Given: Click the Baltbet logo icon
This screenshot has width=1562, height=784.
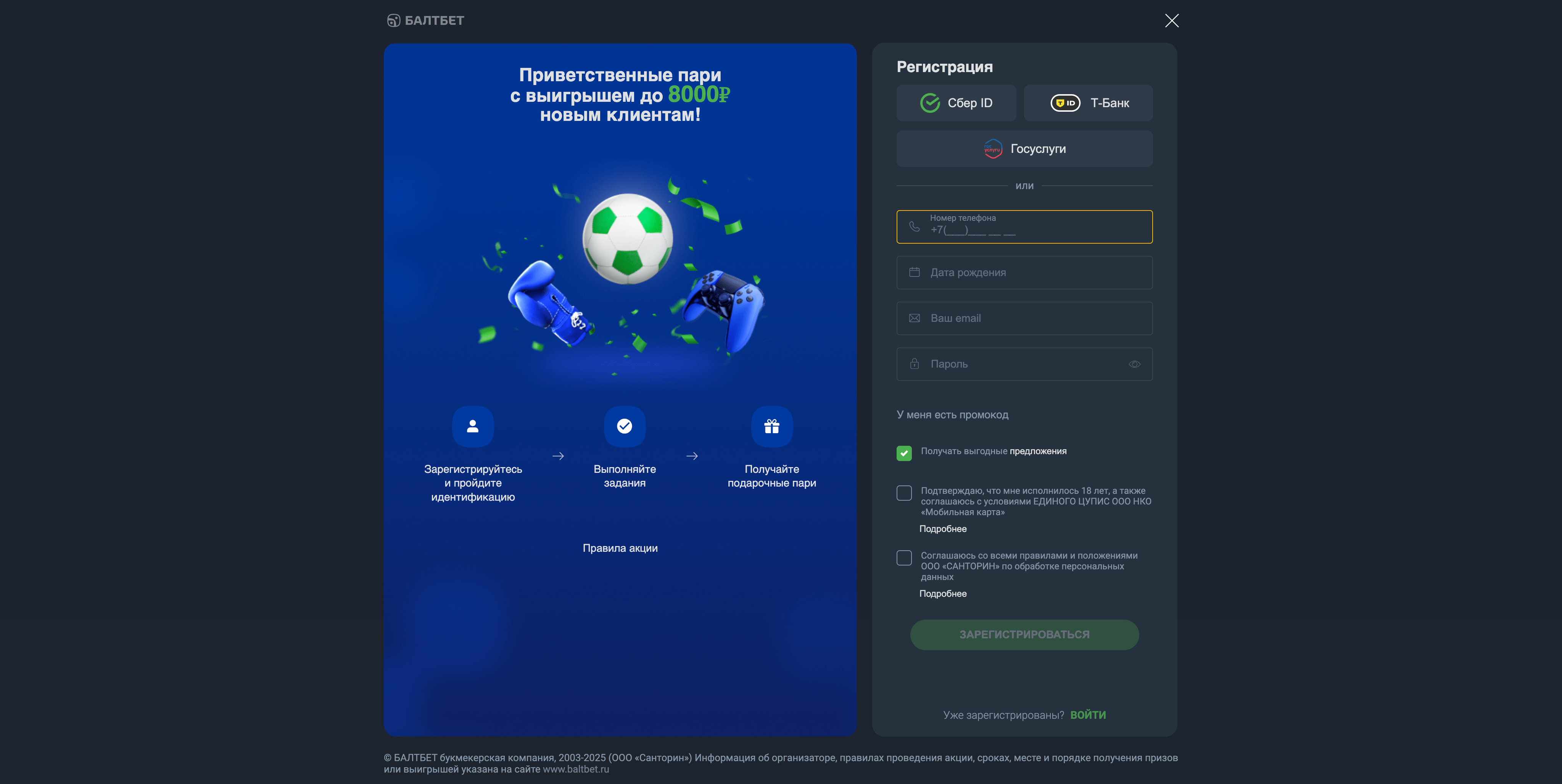Looking at the screenshot, I should pyautogui.click(x=393, y=21).
